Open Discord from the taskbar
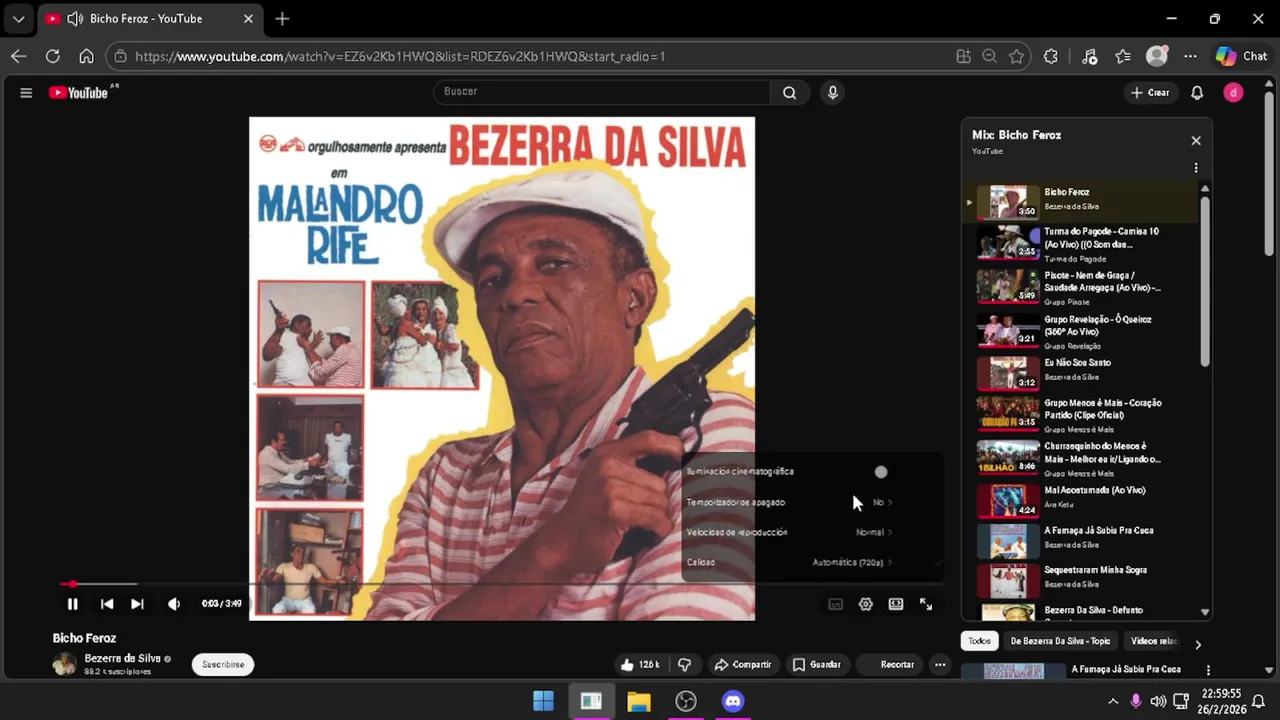 click(733, 701)
